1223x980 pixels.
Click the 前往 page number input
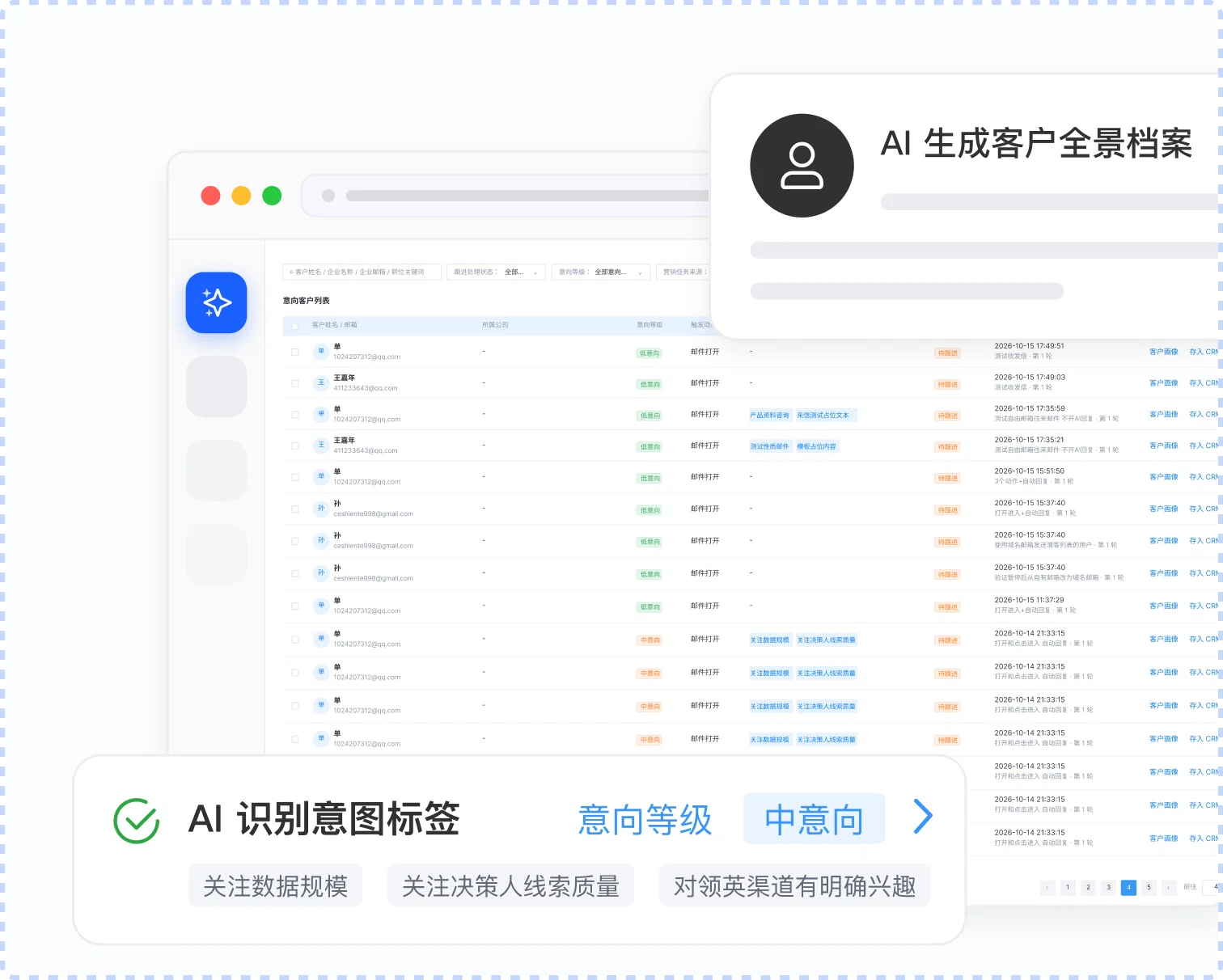tap(1211, 887)
